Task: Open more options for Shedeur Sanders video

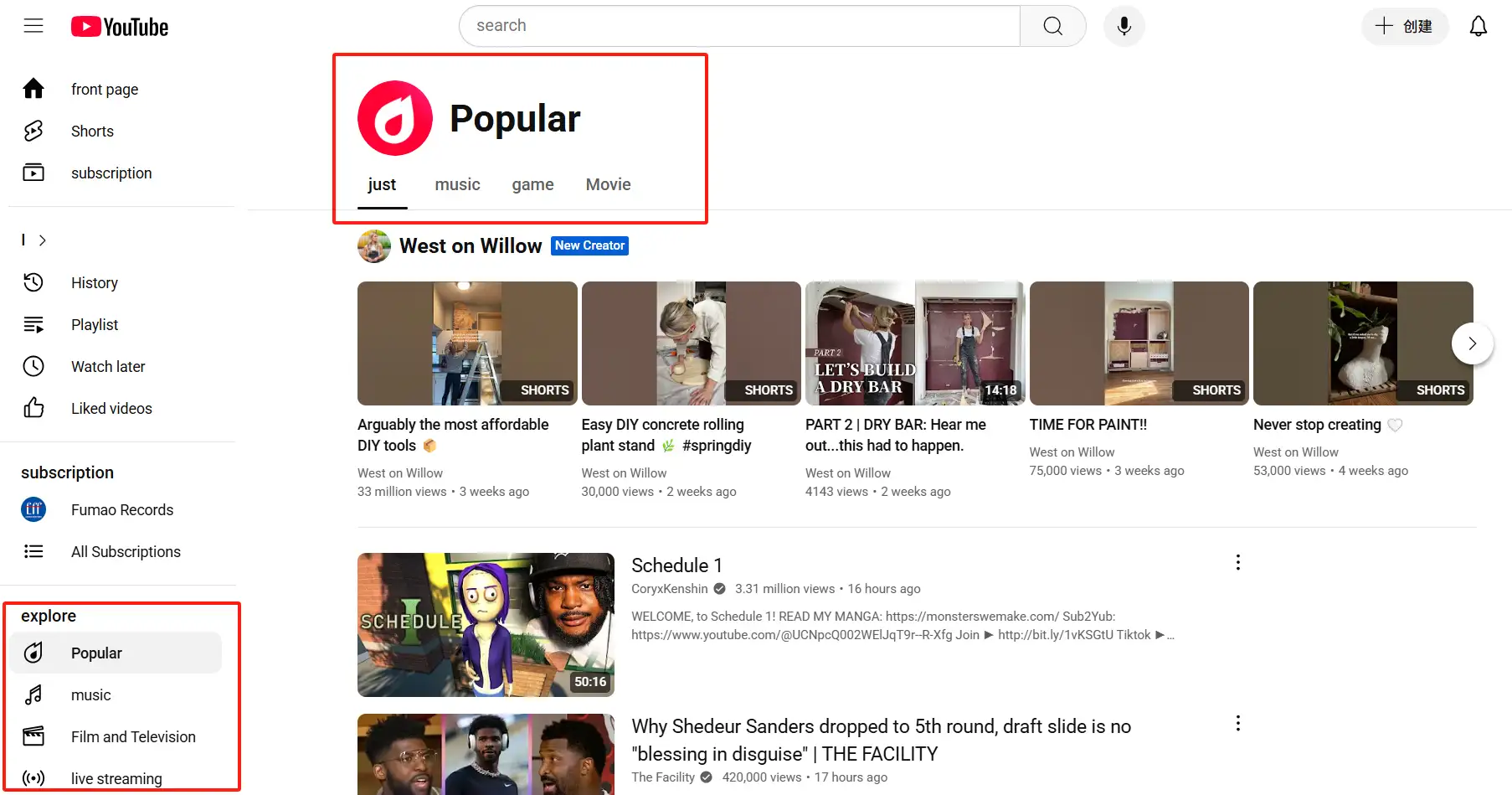Action: [1237, 723]
